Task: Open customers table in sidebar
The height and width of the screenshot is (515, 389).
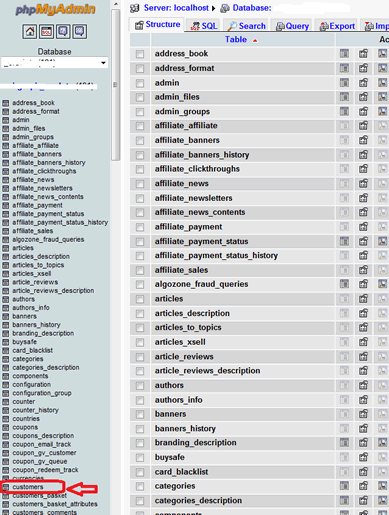Action: coord(28,487)
